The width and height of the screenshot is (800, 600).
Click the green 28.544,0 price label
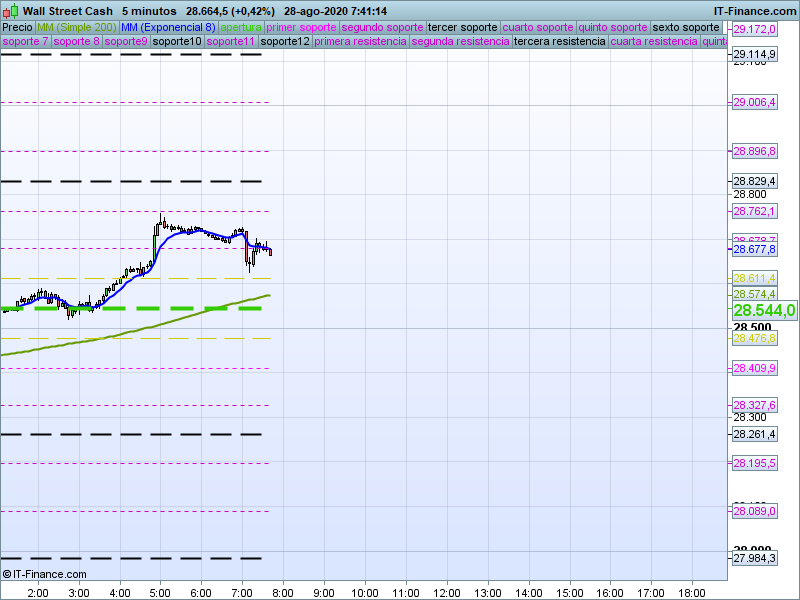tap(764, 310)
